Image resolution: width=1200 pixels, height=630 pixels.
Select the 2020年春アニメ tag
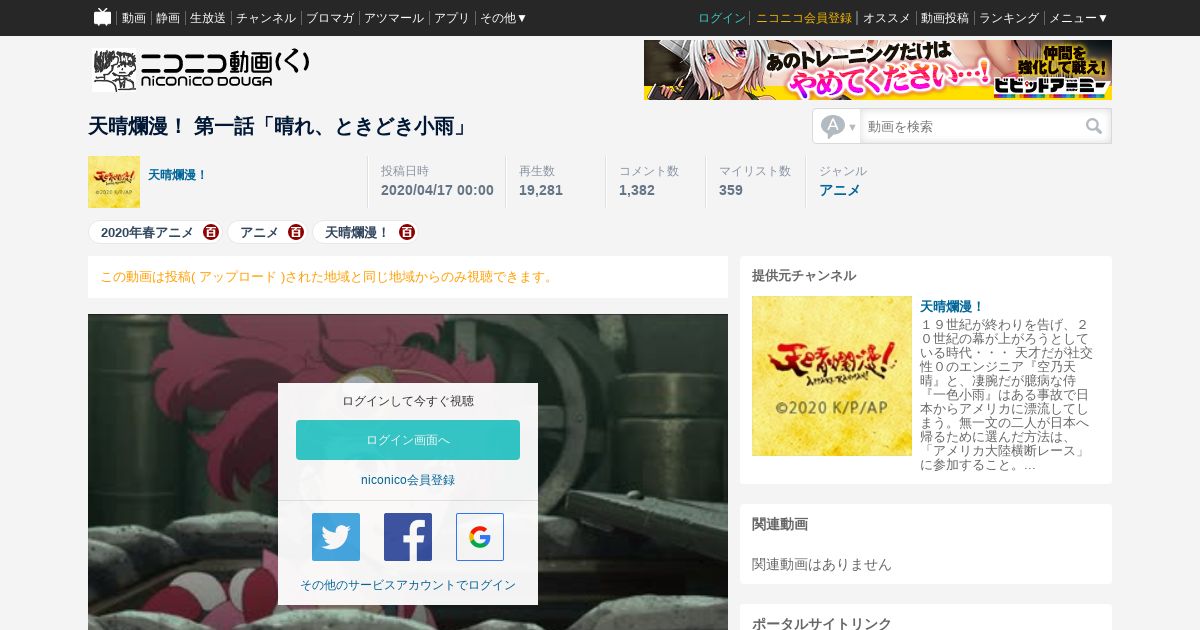pyautogui.click(x=147, y=232)
